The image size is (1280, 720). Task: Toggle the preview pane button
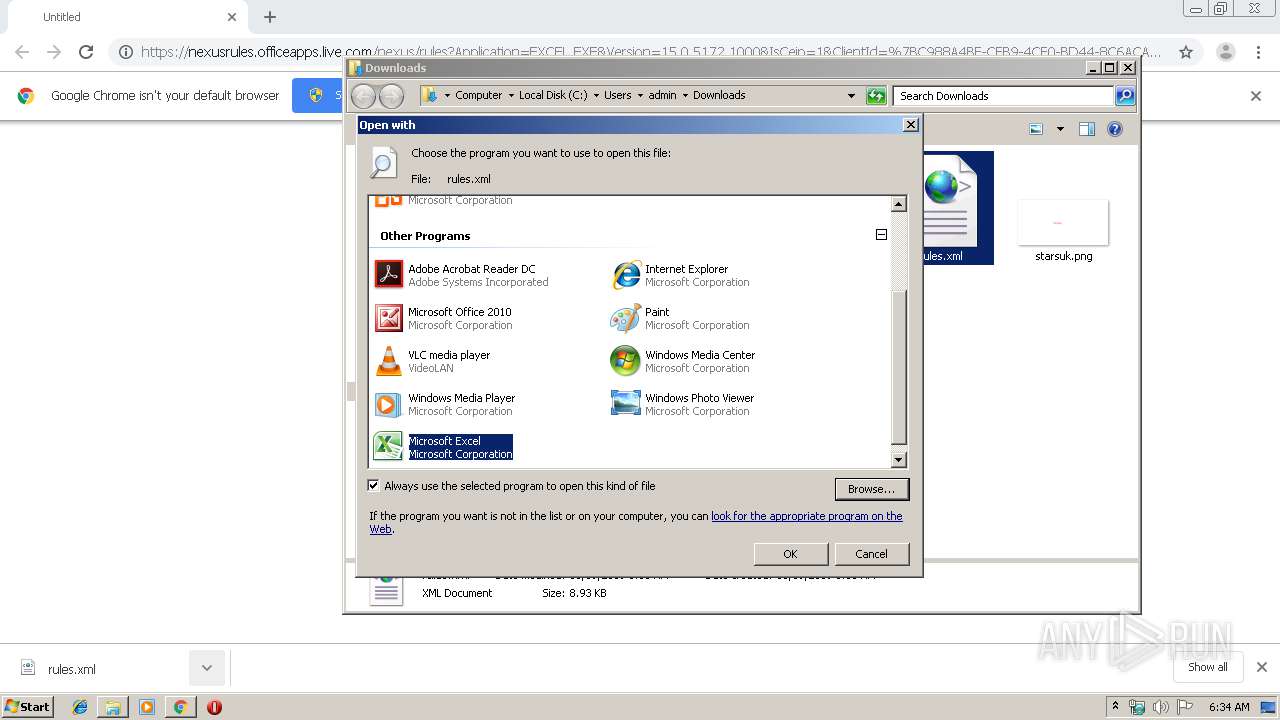coord(1087,129)
